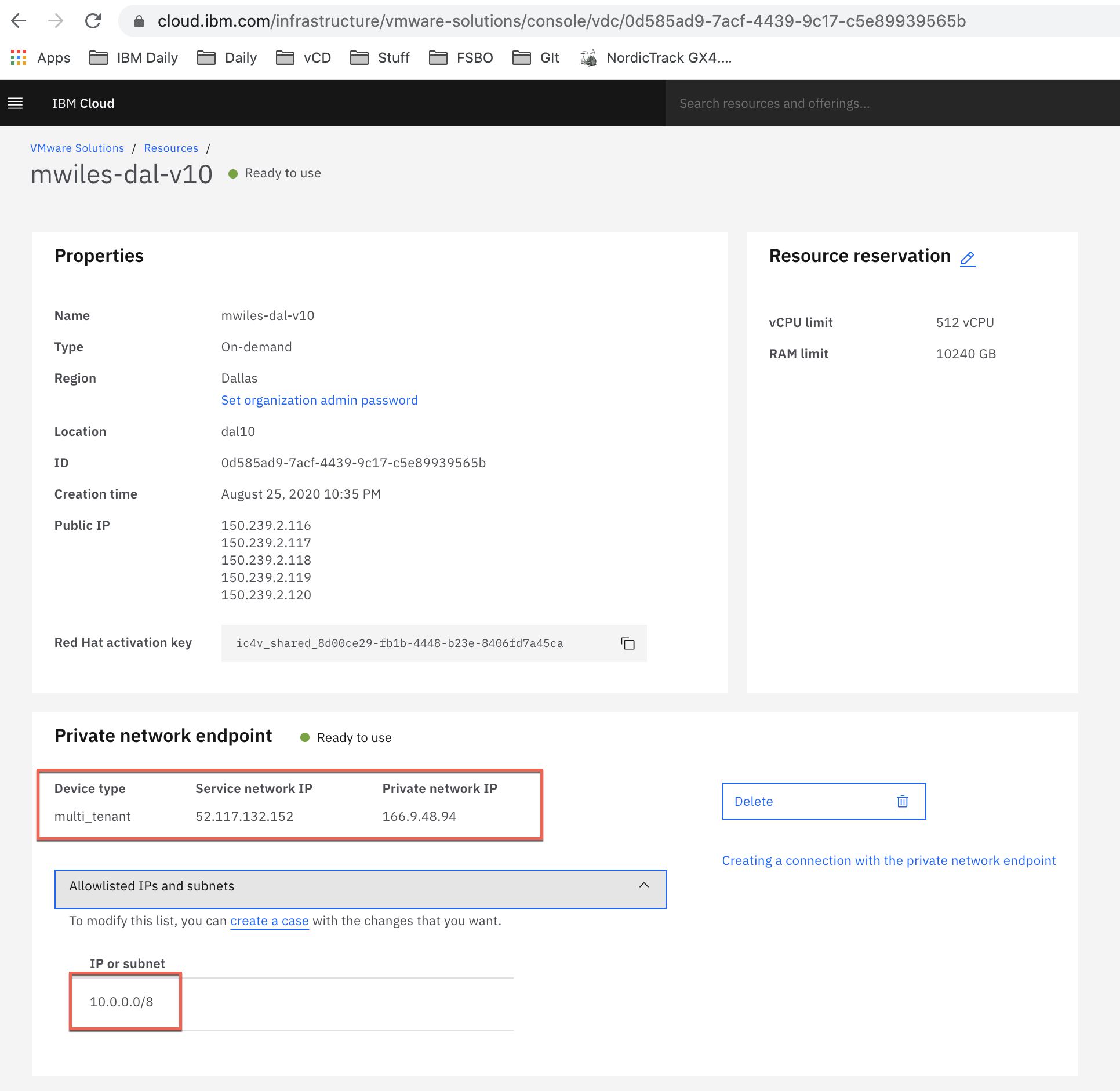Open the IBM Cloud hamburger navigation menu
Image resolution: width=1120 pixels, height=1091 pixels.
[15, 103]
